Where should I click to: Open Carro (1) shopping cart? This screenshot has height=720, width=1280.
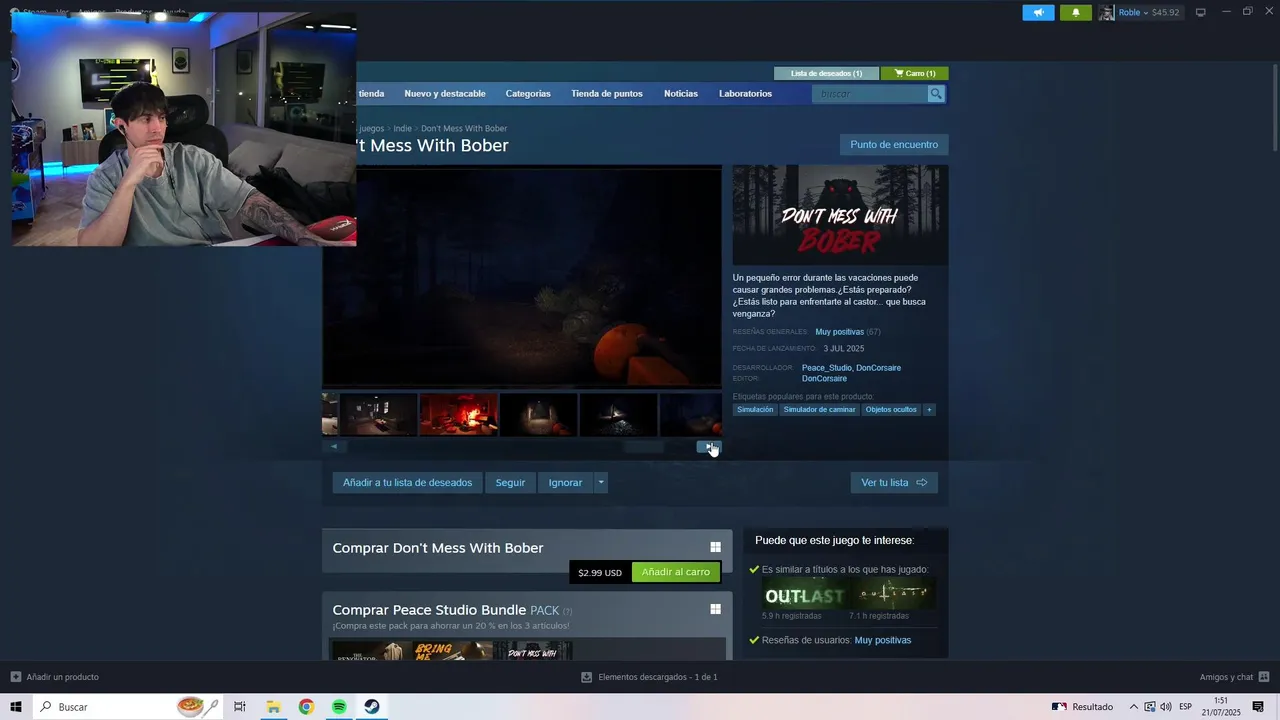point(915,73)
